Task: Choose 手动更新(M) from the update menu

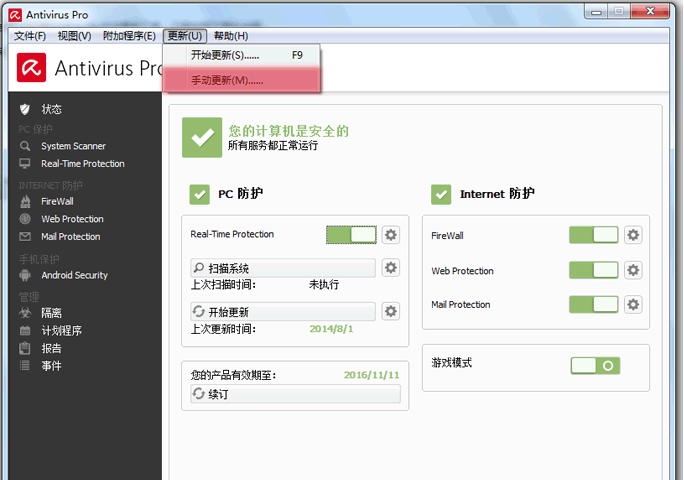Action: (242, 80)
